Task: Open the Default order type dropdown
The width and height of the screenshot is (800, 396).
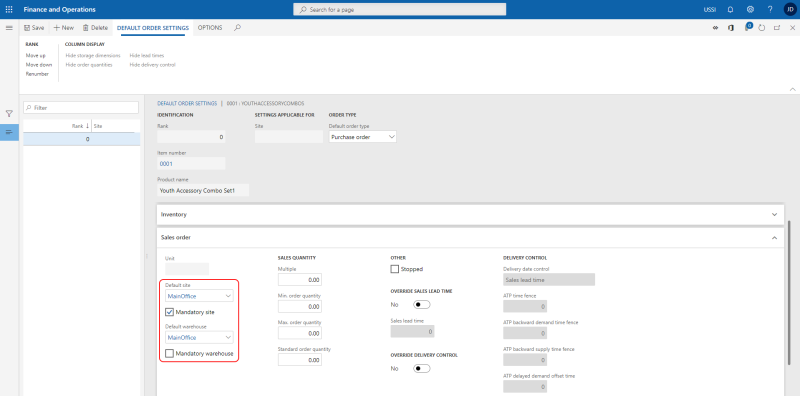Action: pos(363,137)
